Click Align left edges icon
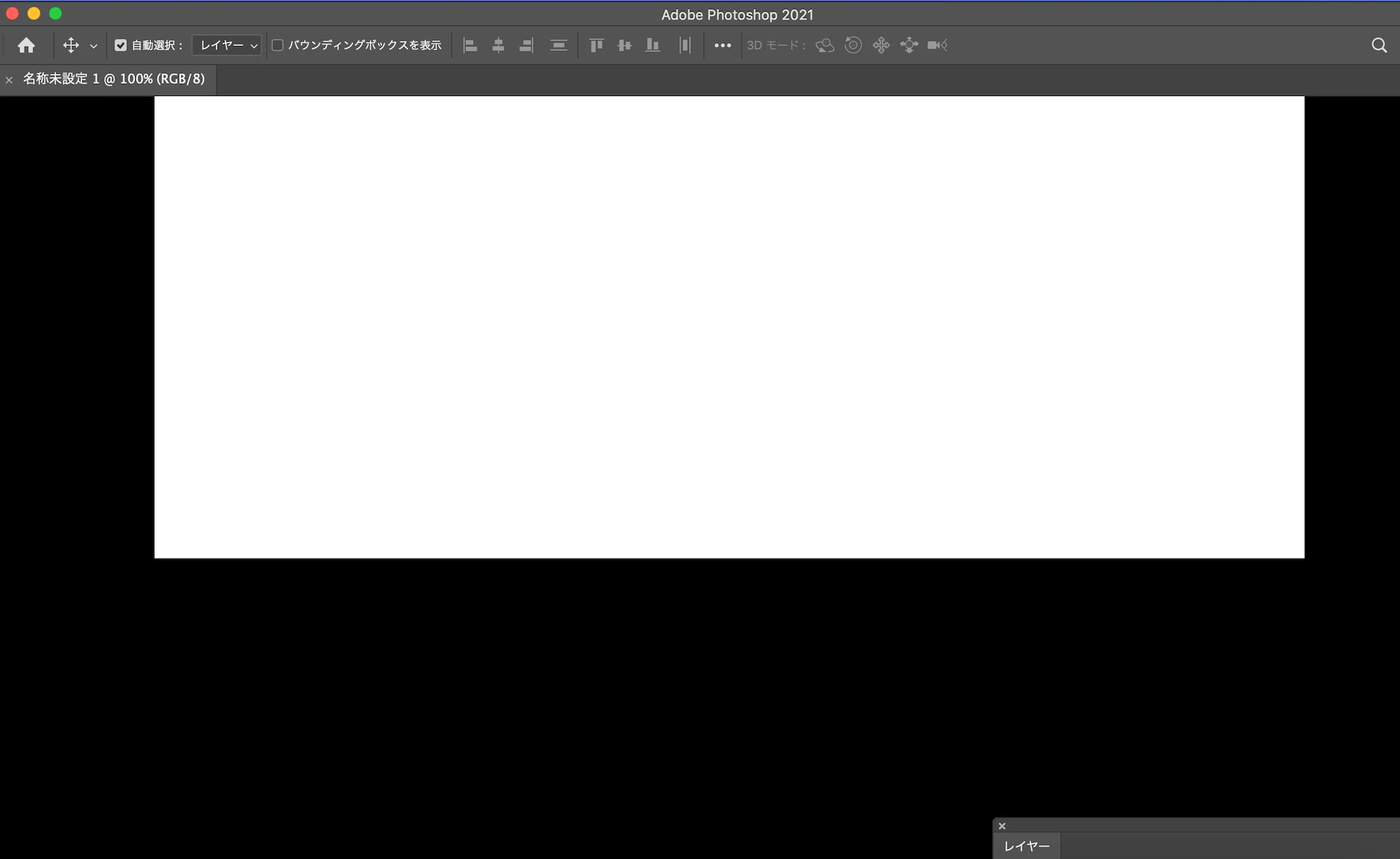The image size is (1400, 859). (470, 45)
